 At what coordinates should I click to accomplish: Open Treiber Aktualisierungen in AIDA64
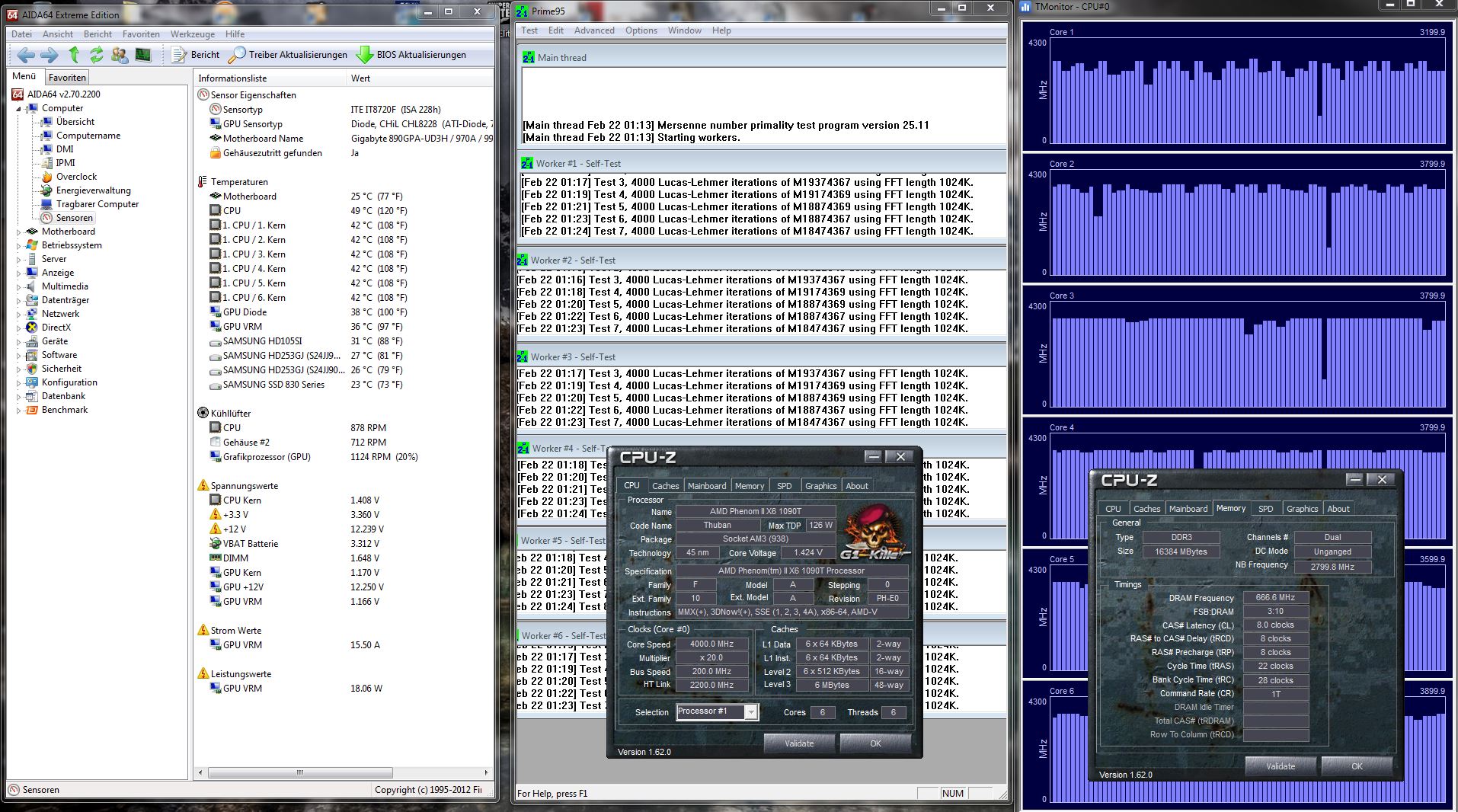click(288, 55)
